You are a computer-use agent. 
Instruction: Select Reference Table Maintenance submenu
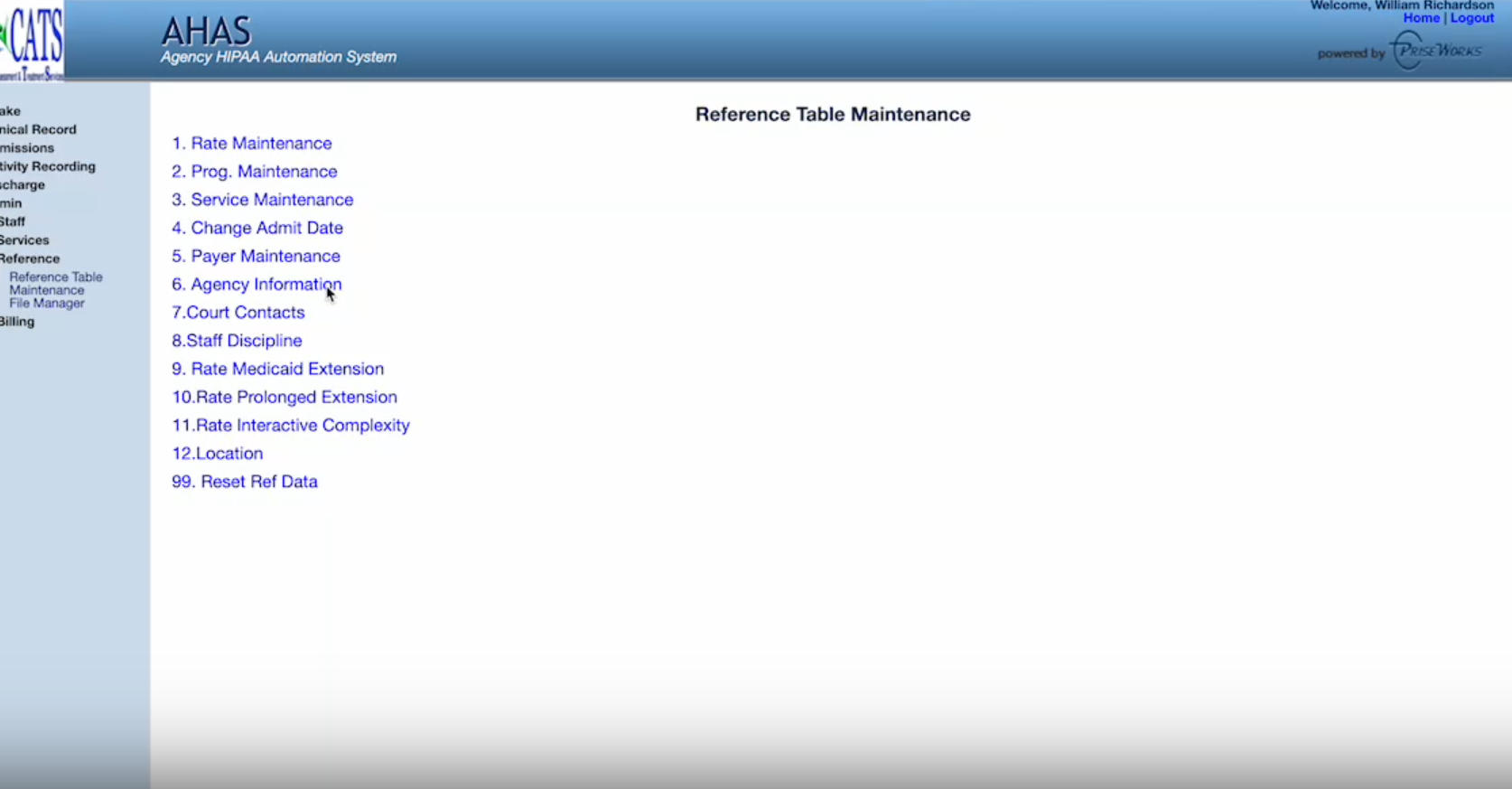click(x=56, y=284)
